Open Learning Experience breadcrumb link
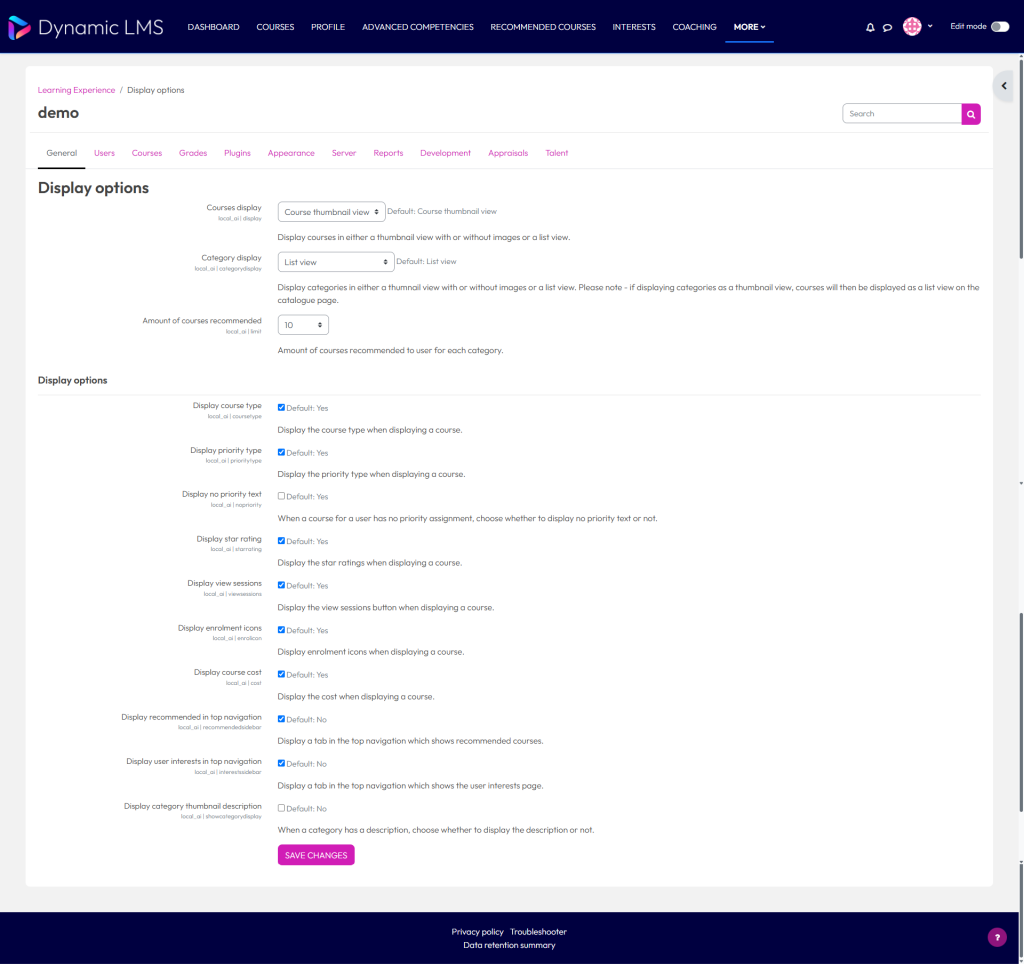 (x=76, y=90)
